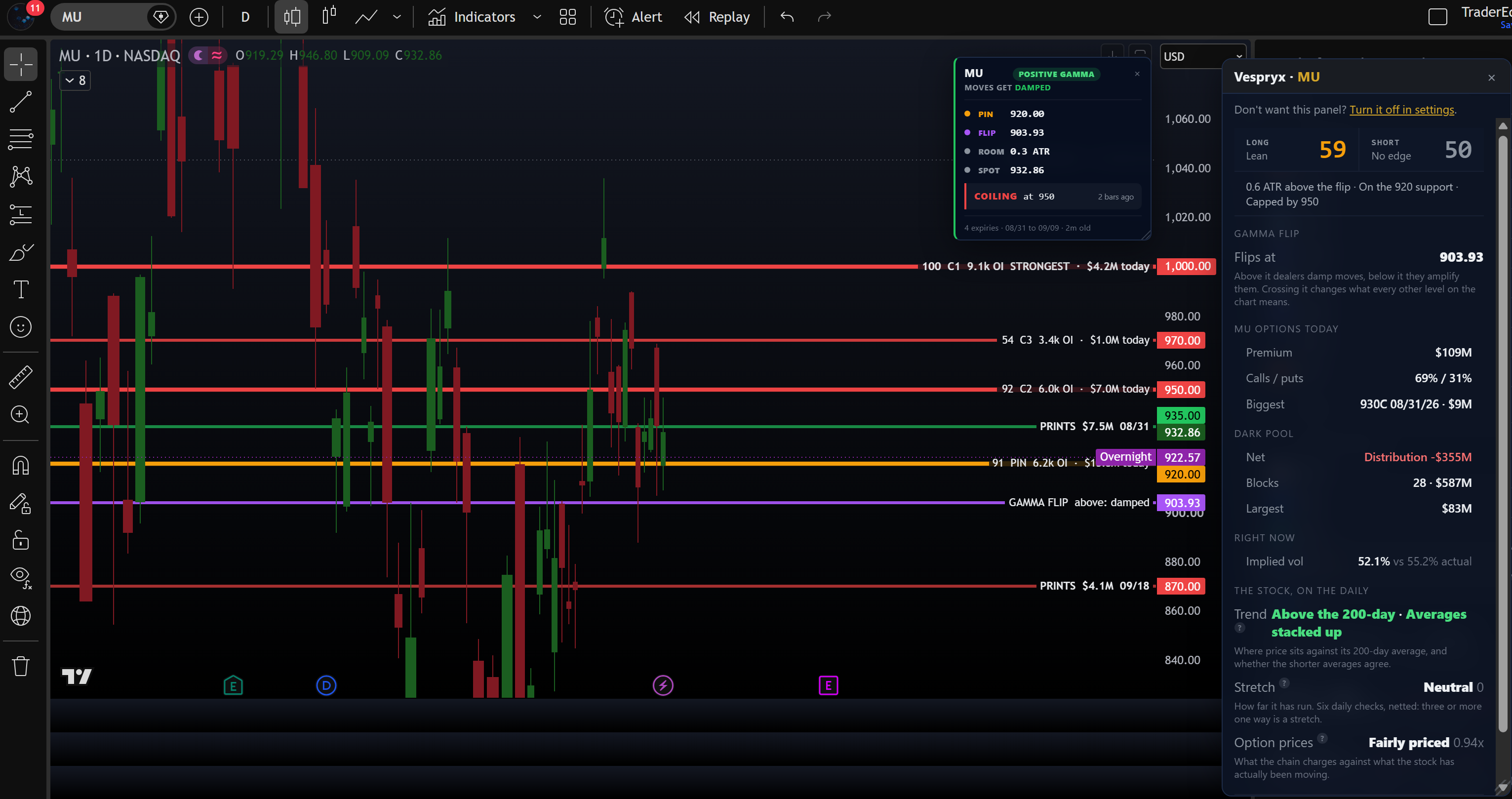Click the green 935.00 prints price label
Image resolution: width=1512 pixels, height=799 pixels.
coord(1182,416)
